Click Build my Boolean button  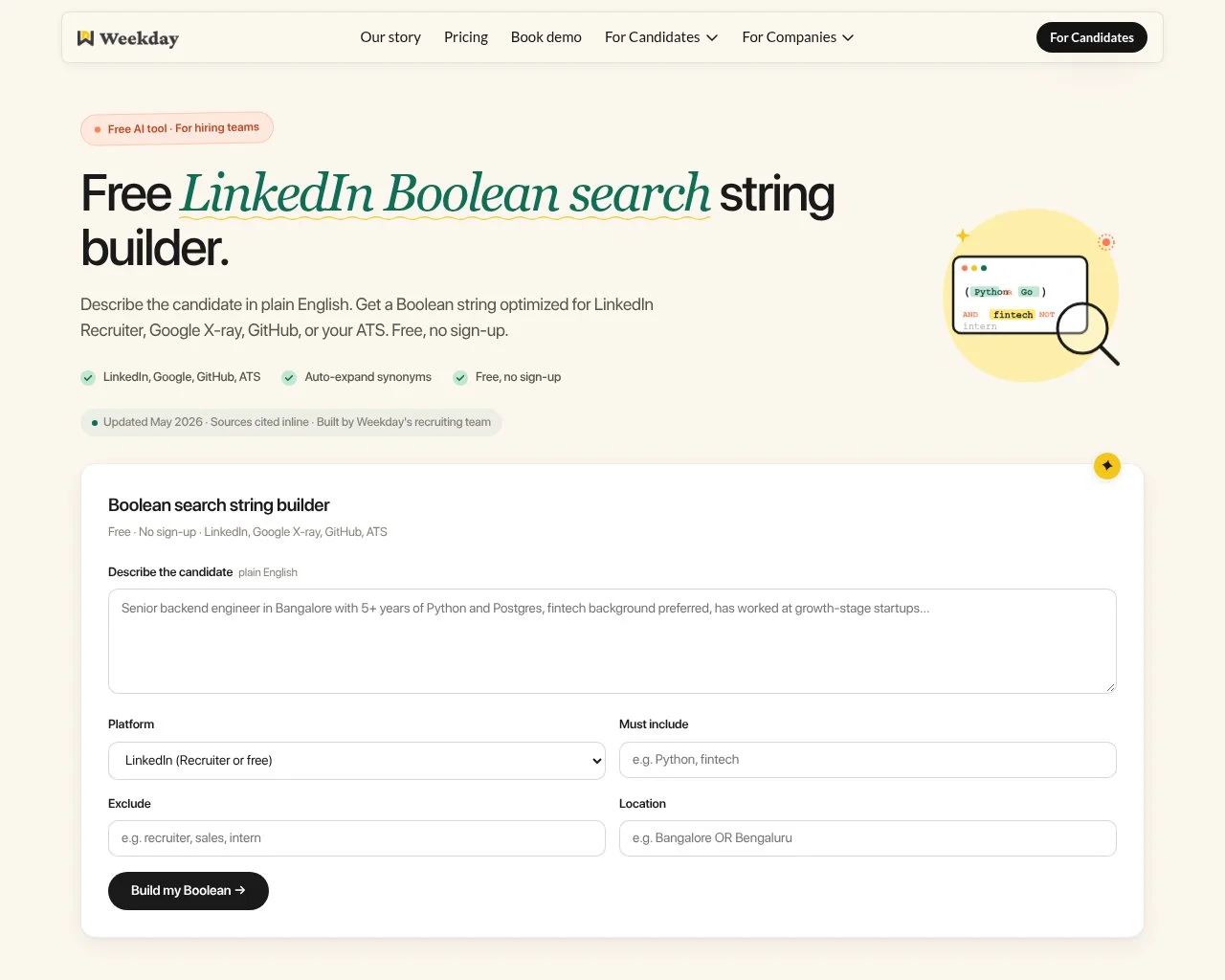click(189, 891)
